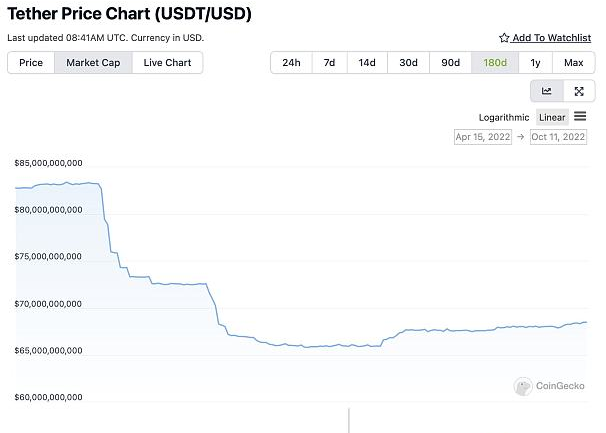The height and width of the screenshot is (433, 606).
Task: Switch chart scale to Logarithmic
Action: pyautogui.click(x=504, y=118)
